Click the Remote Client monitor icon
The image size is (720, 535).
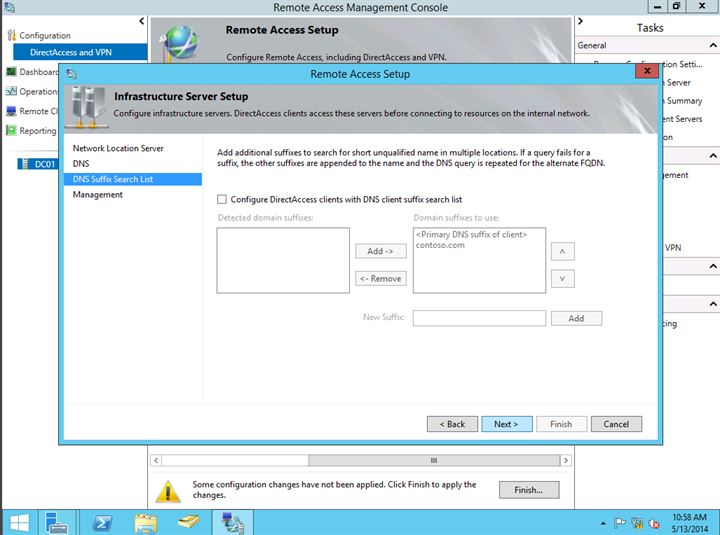coord(11,111)
